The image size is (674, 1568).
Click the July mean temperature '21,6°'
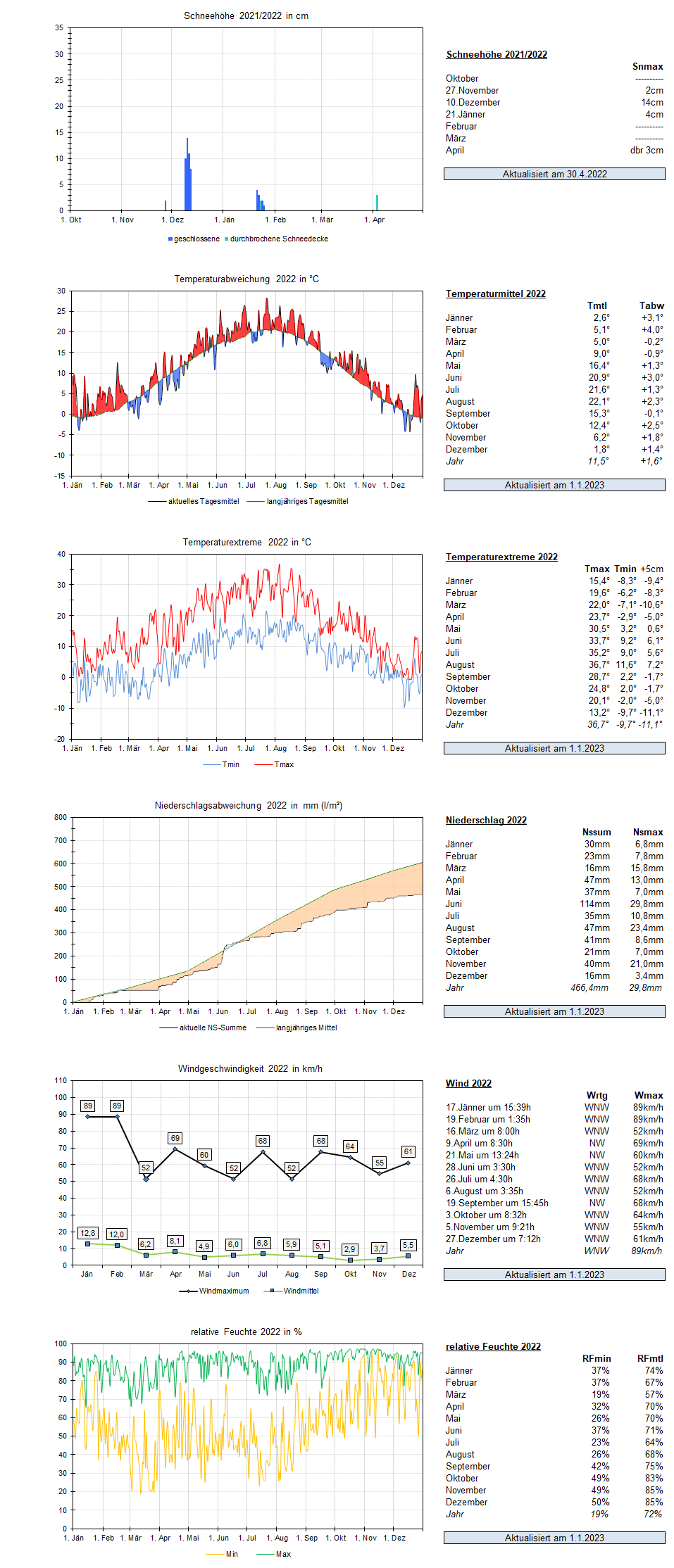pos(601,389)
